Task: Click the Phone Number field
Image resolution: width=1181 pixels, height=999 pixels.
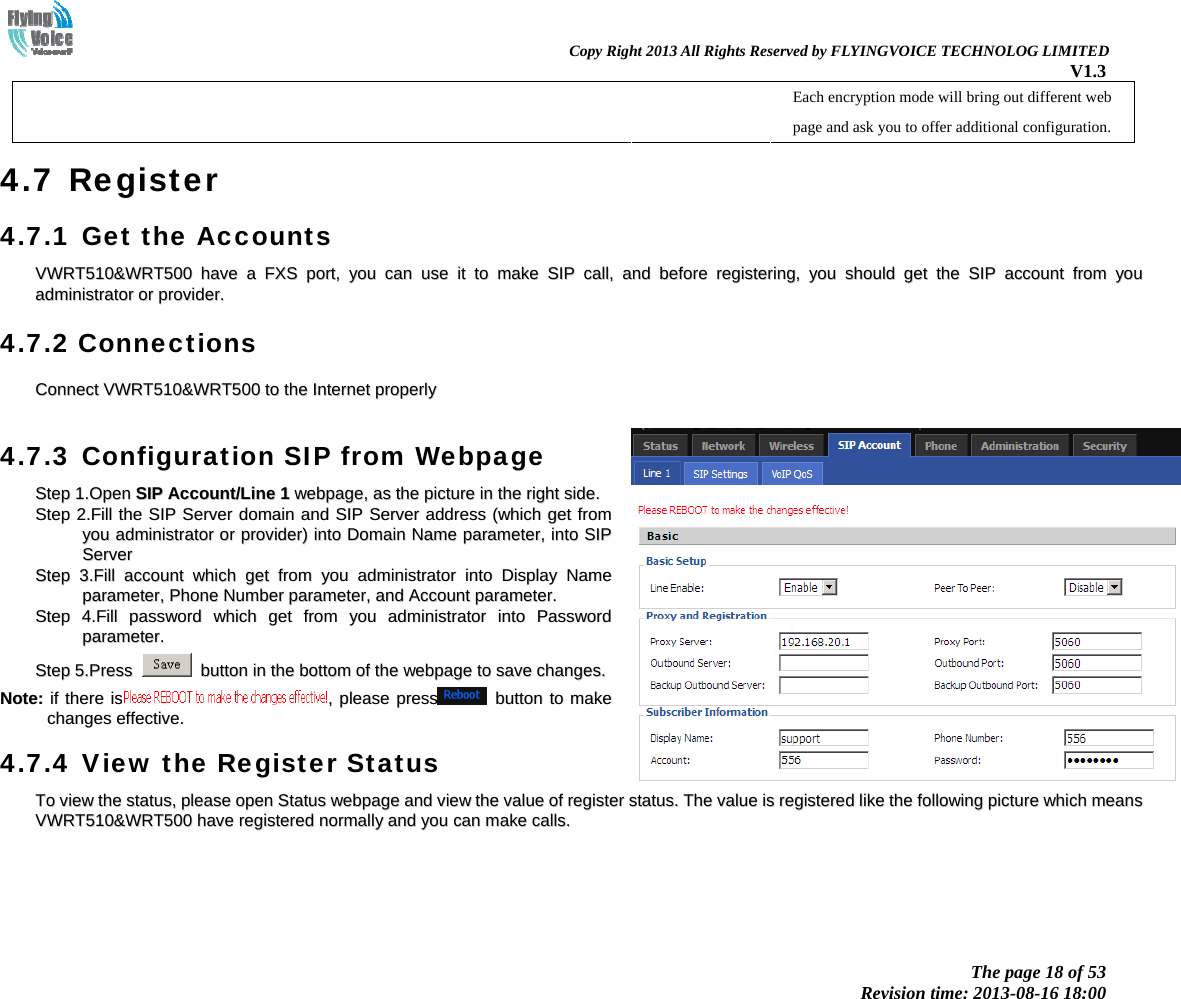Action: (x=1109, y=738)
